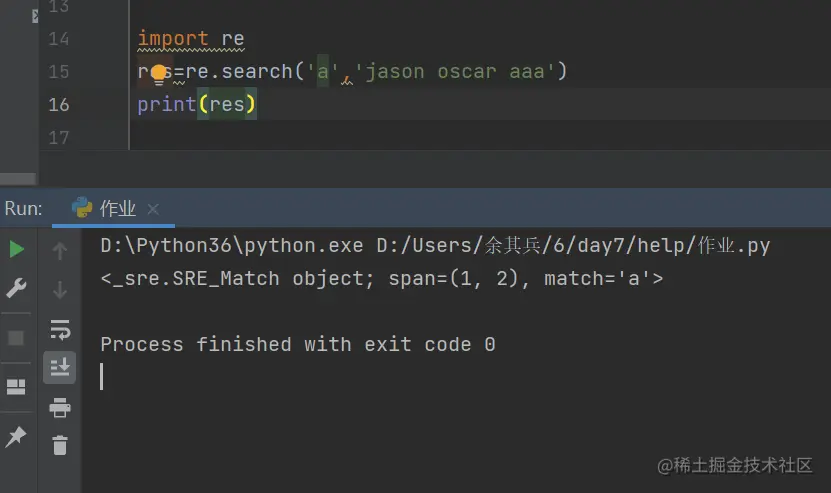Open run configuration wrench settings
831x493 pixels.
(16, 289)
